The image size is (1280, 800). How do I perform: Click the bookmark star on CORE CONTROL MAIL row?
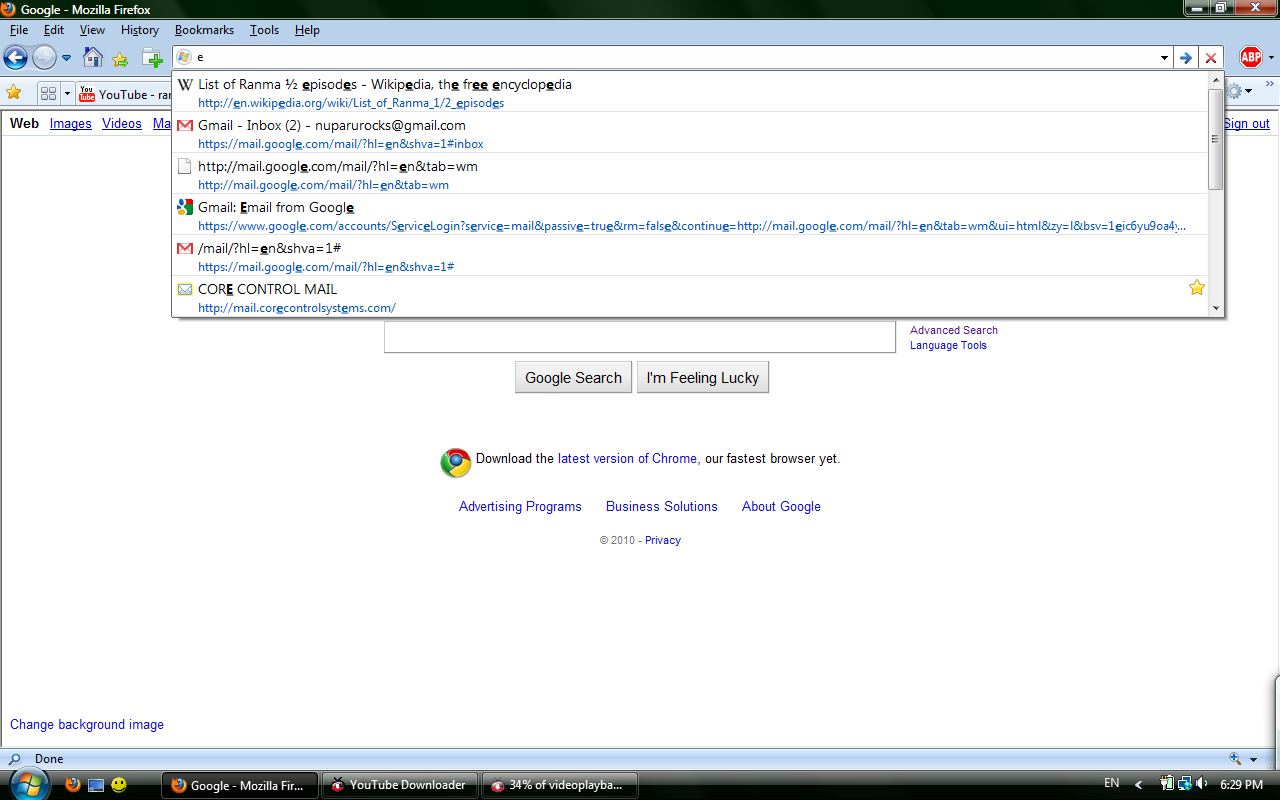point(1196,288)
